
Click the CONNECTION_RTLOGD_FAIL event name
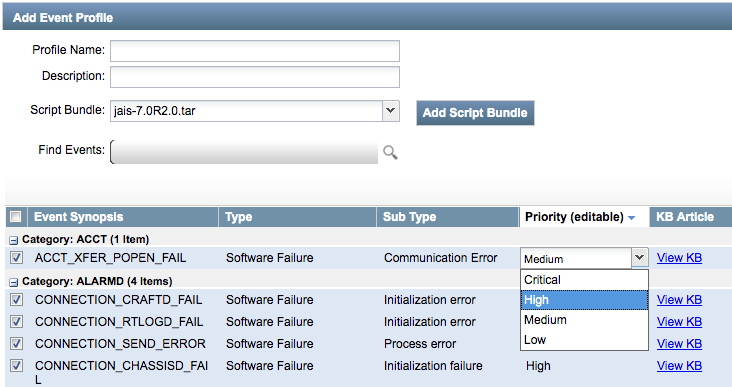tap(119, 322)
